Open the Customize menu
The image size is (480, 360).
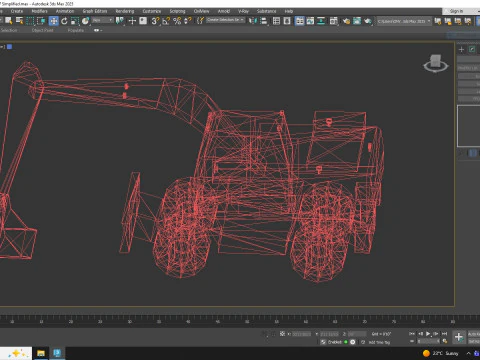152,11
